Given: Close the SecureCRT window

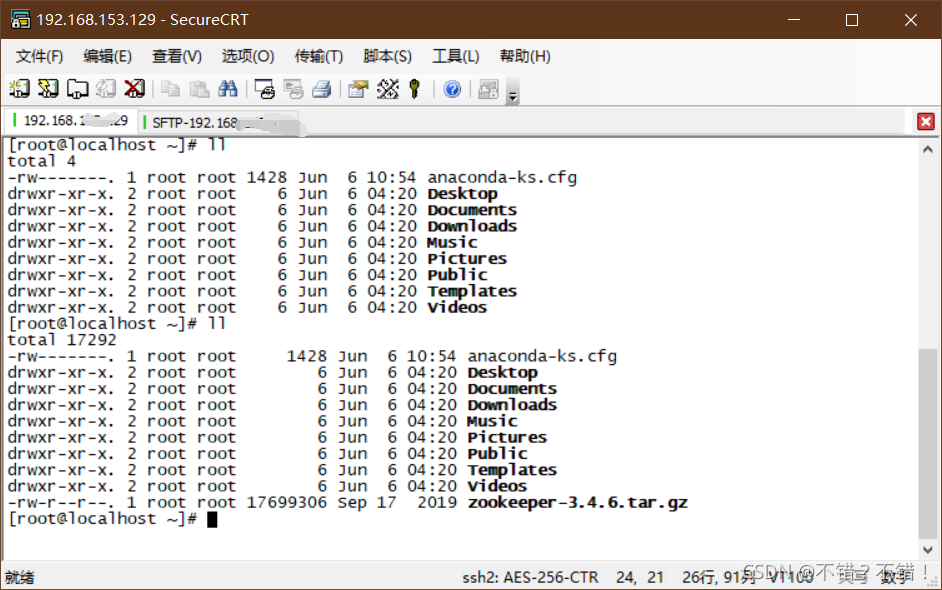Looking at the screenshot, I should coord(911,20).
